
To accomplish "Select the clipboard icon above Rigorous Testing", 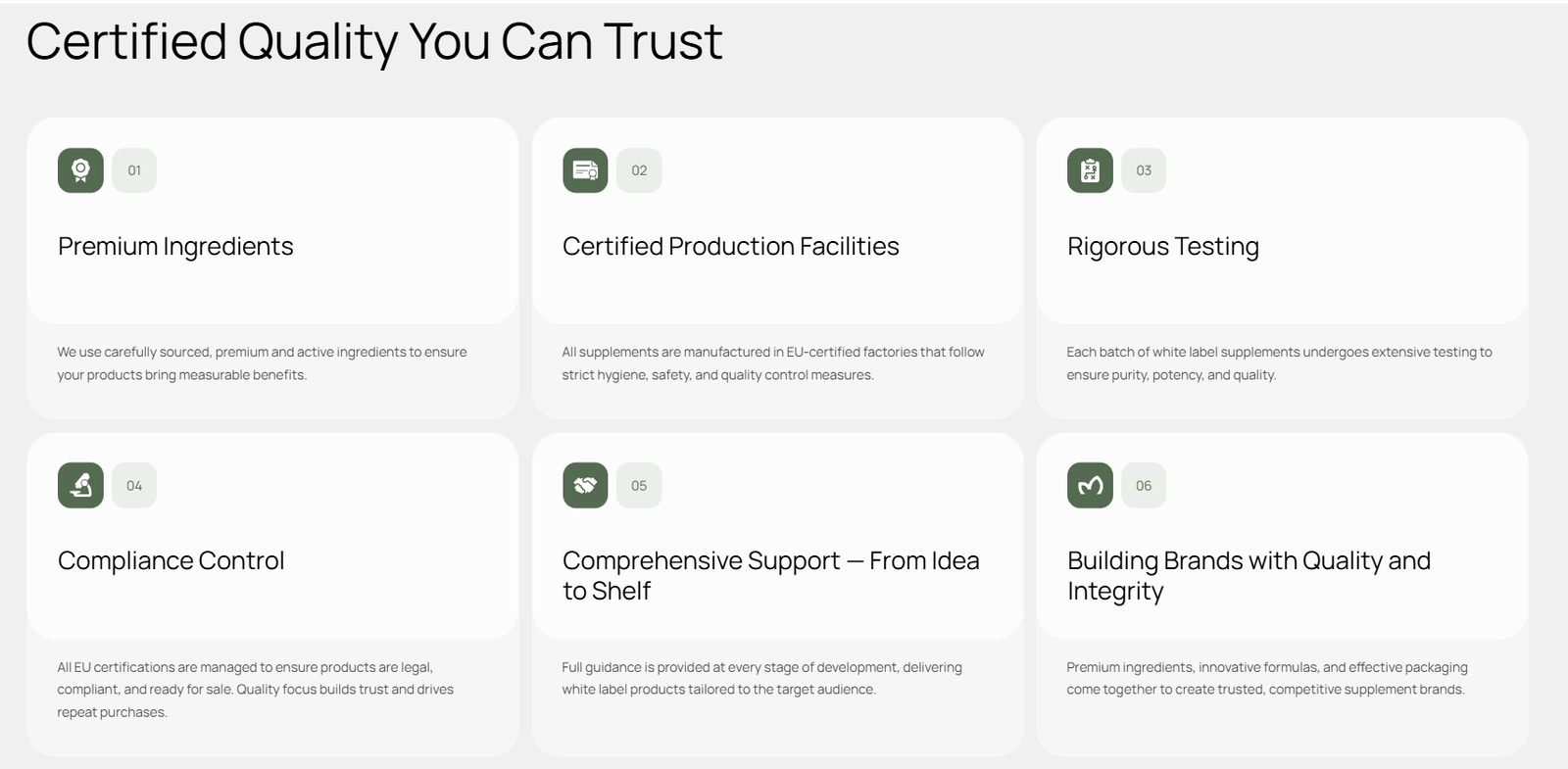I will [x=1090, y=170].
